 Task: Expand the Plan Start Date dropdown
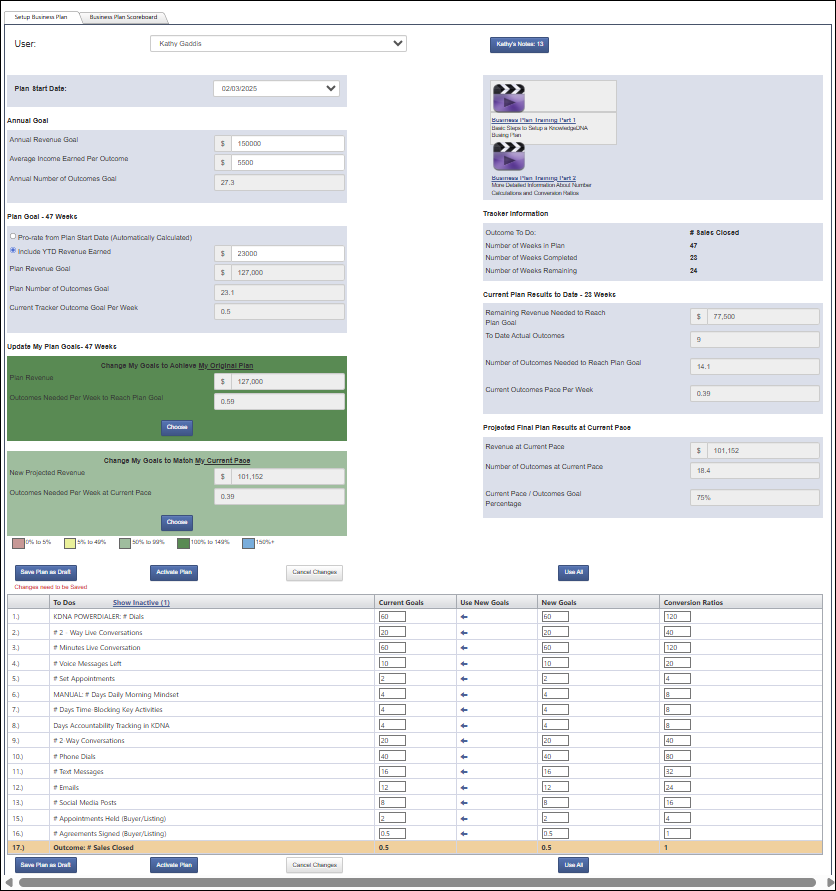[277, 88]
